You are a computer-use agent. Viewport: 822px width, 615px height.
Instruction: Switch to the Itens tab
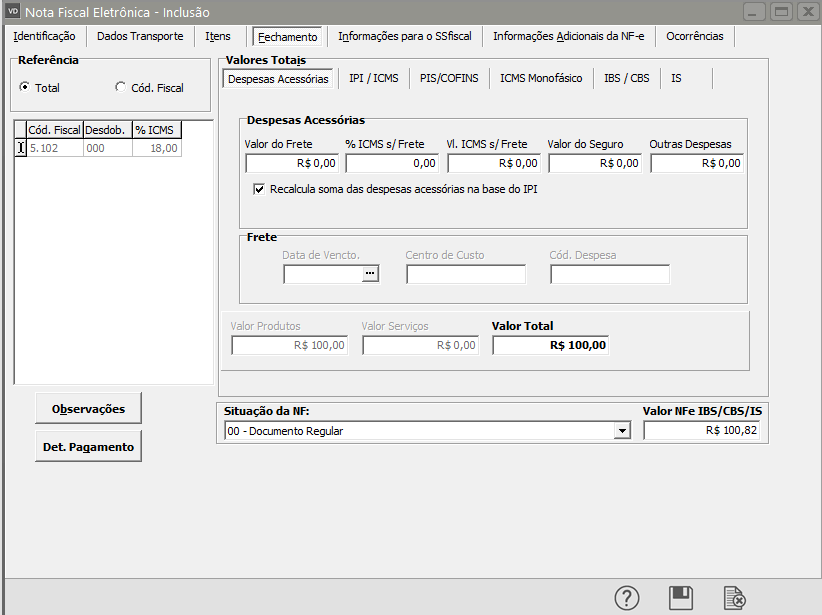pos(217,37)
